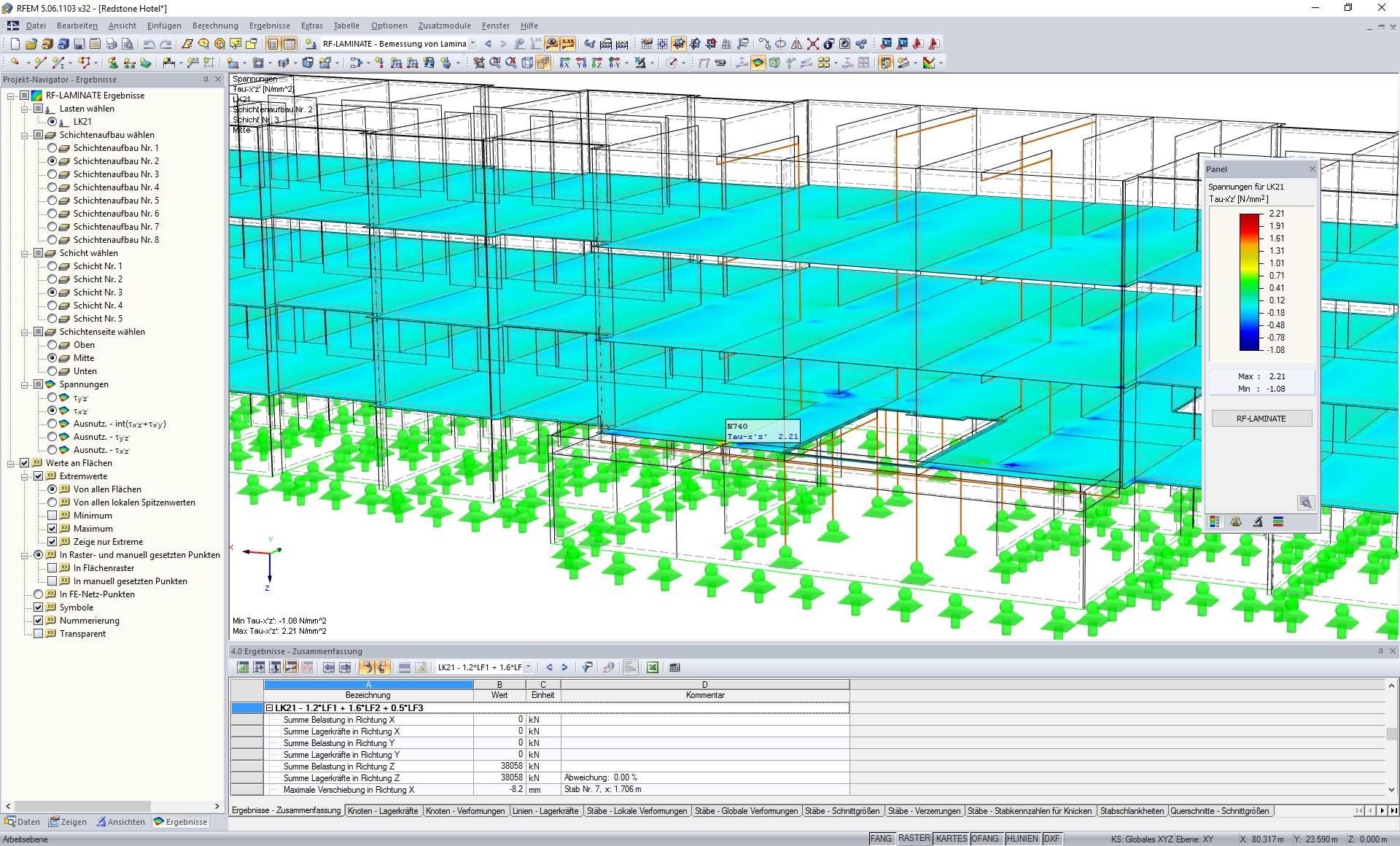Switch to Zeigen navigator tab
The width and height of the screenshot is (1400, 846).
68,822
